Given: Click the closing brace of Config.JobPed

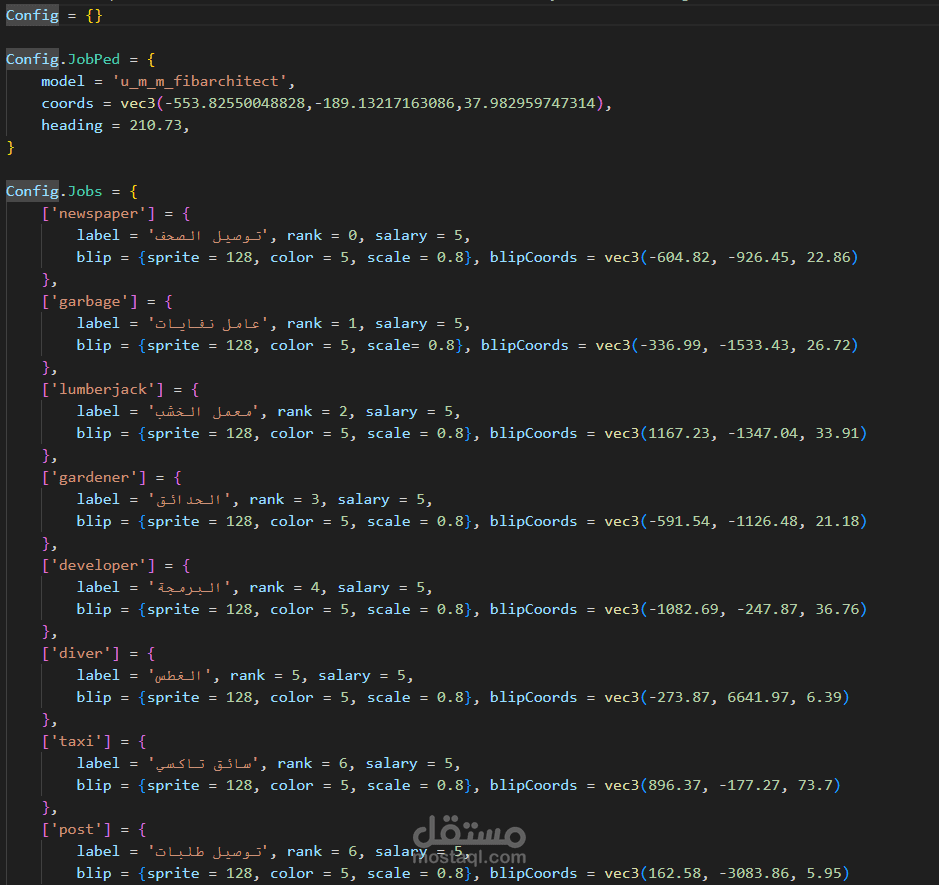Looking at the screenshot, I should pos(10,147).
